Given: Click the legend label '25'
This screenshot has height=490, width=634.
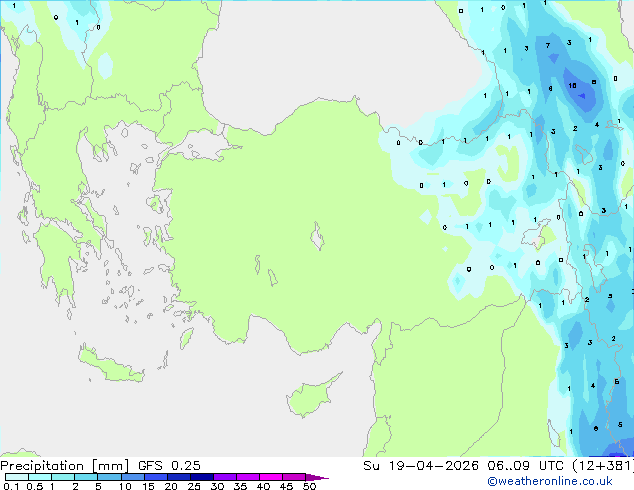Looking at the screenshot, I should (194, 486).
